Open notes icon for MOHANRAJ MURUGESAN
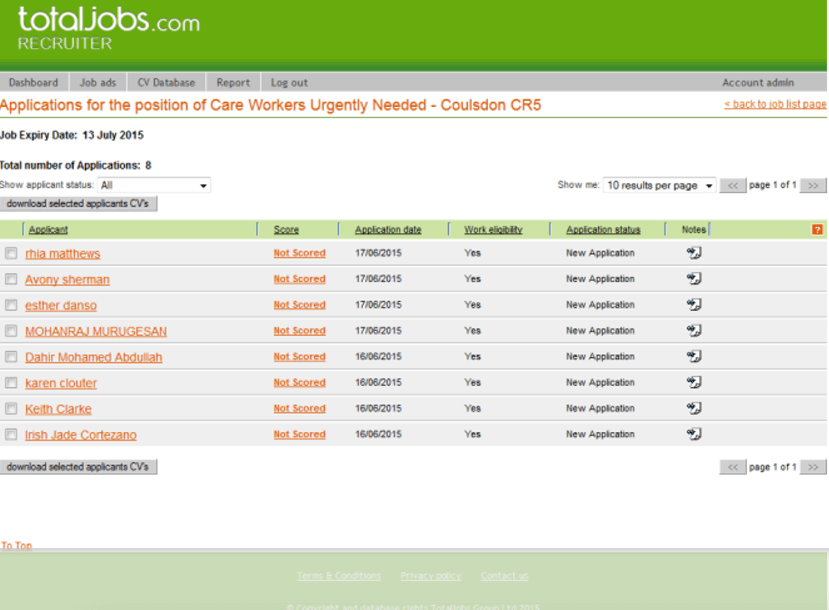The image size is (829, 610). 693,331
